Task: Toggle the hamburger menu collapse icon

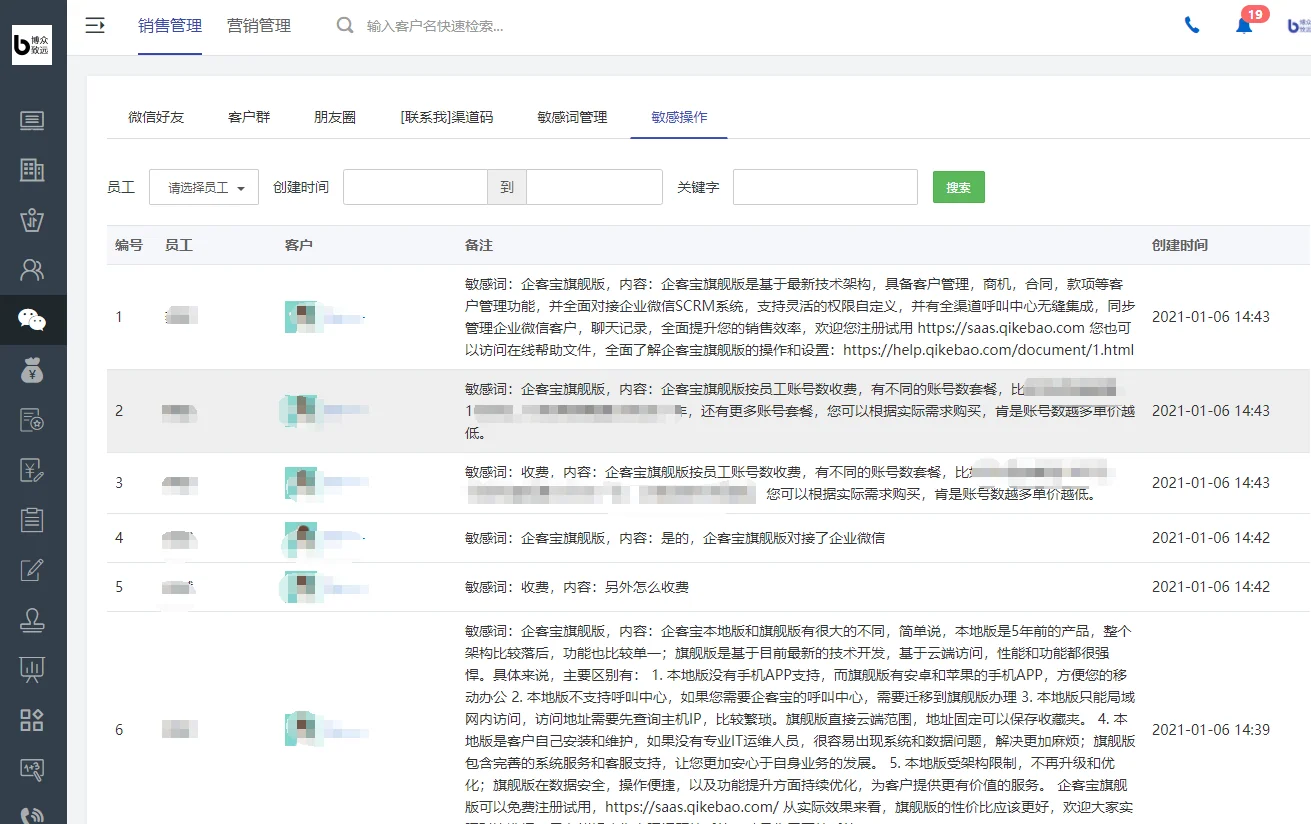Action: click(x=95, y=25)
